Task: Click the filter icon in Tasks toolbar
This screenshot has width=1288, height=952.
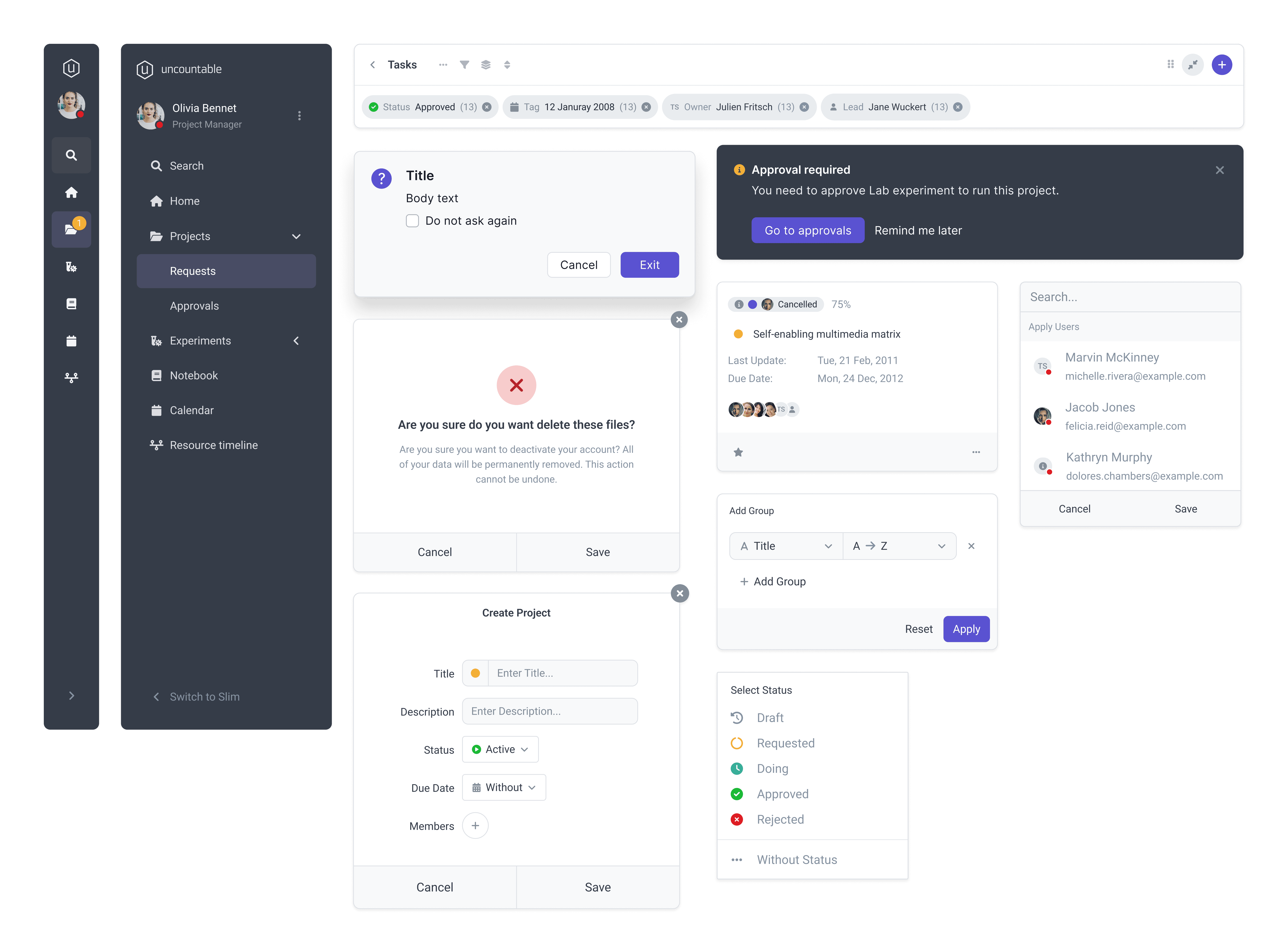Action: coord(464,65)
